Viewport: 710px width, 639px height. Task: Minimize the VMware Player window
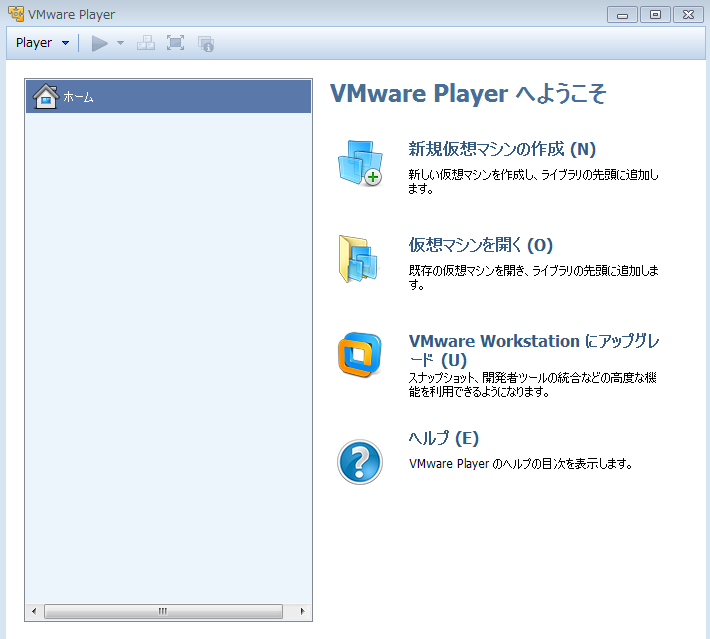(x=622, y=15)
